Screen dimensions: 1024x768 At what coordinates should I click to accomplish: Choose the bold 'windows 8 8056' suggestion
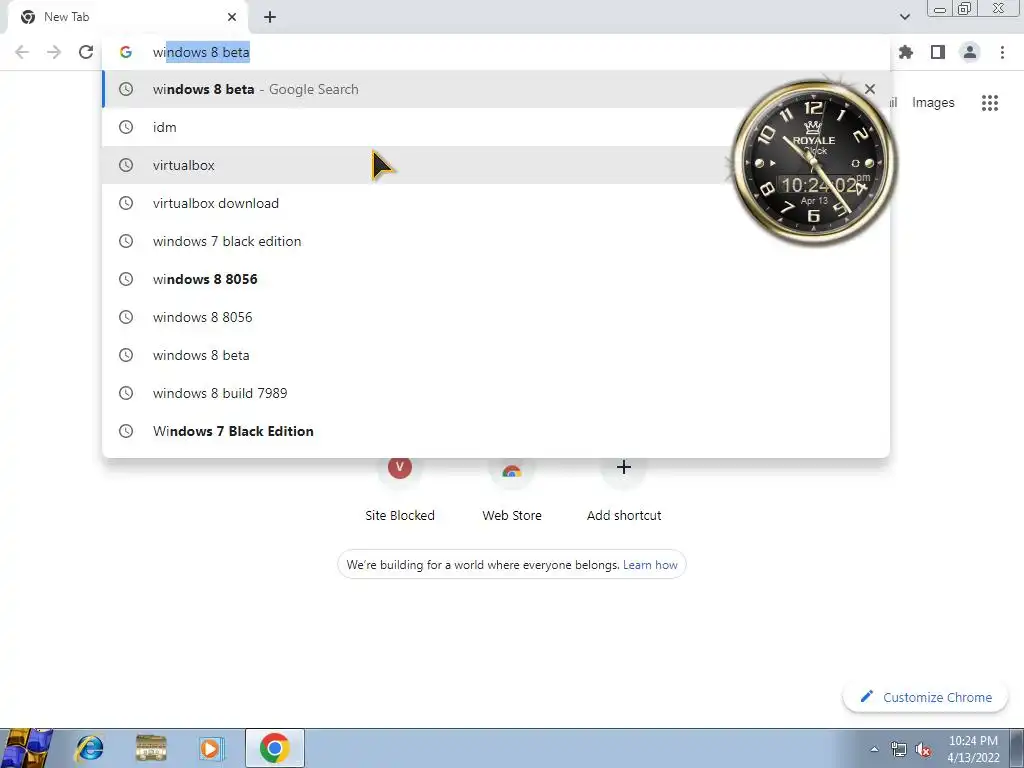click(x=496, y=279)
